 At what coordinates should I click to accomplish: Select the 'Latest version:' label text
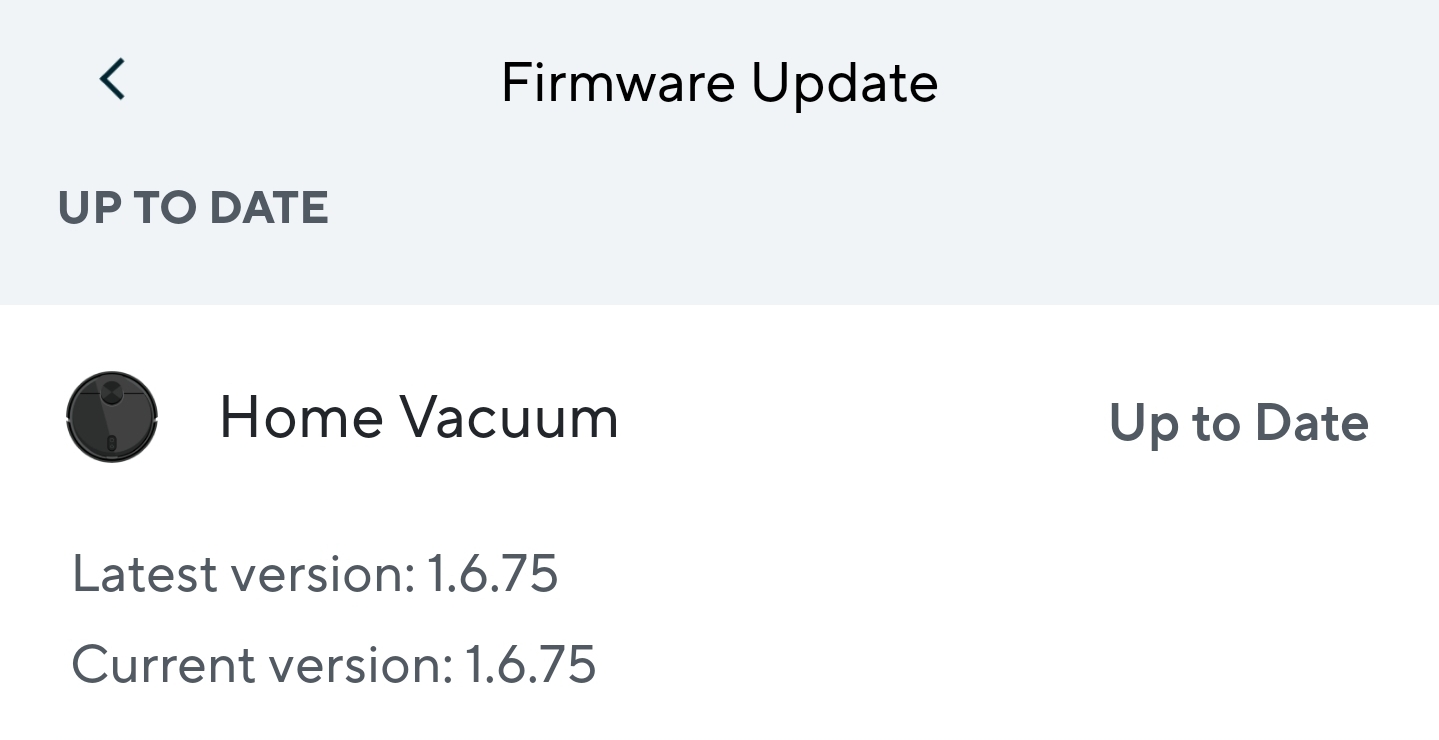coord(243,574)
